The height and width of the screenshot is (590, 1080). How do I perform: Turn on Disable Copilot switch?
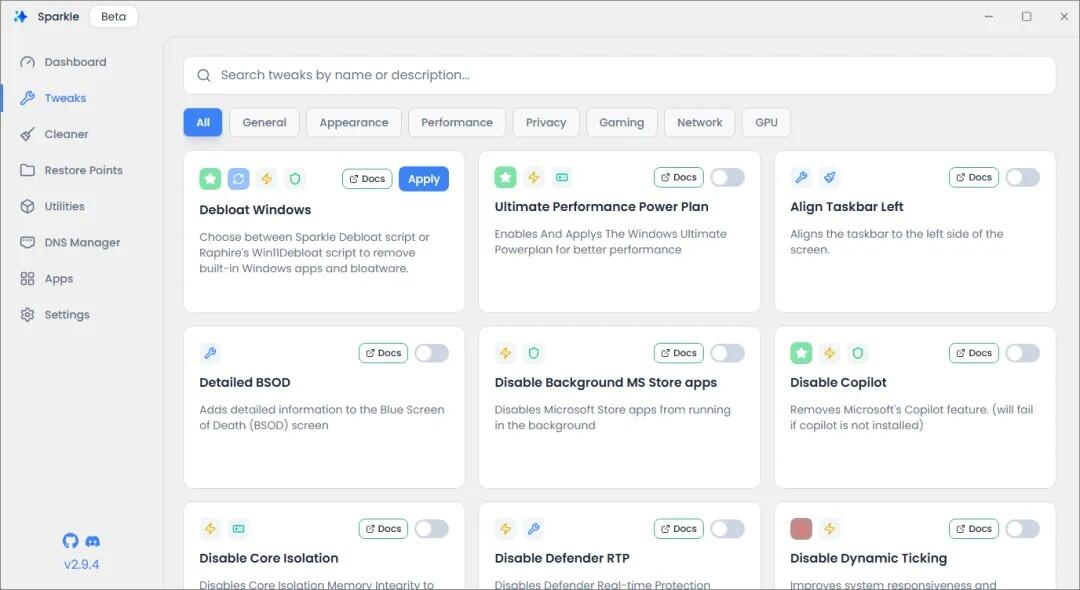pyautogui.click(x=1023, y=353)
